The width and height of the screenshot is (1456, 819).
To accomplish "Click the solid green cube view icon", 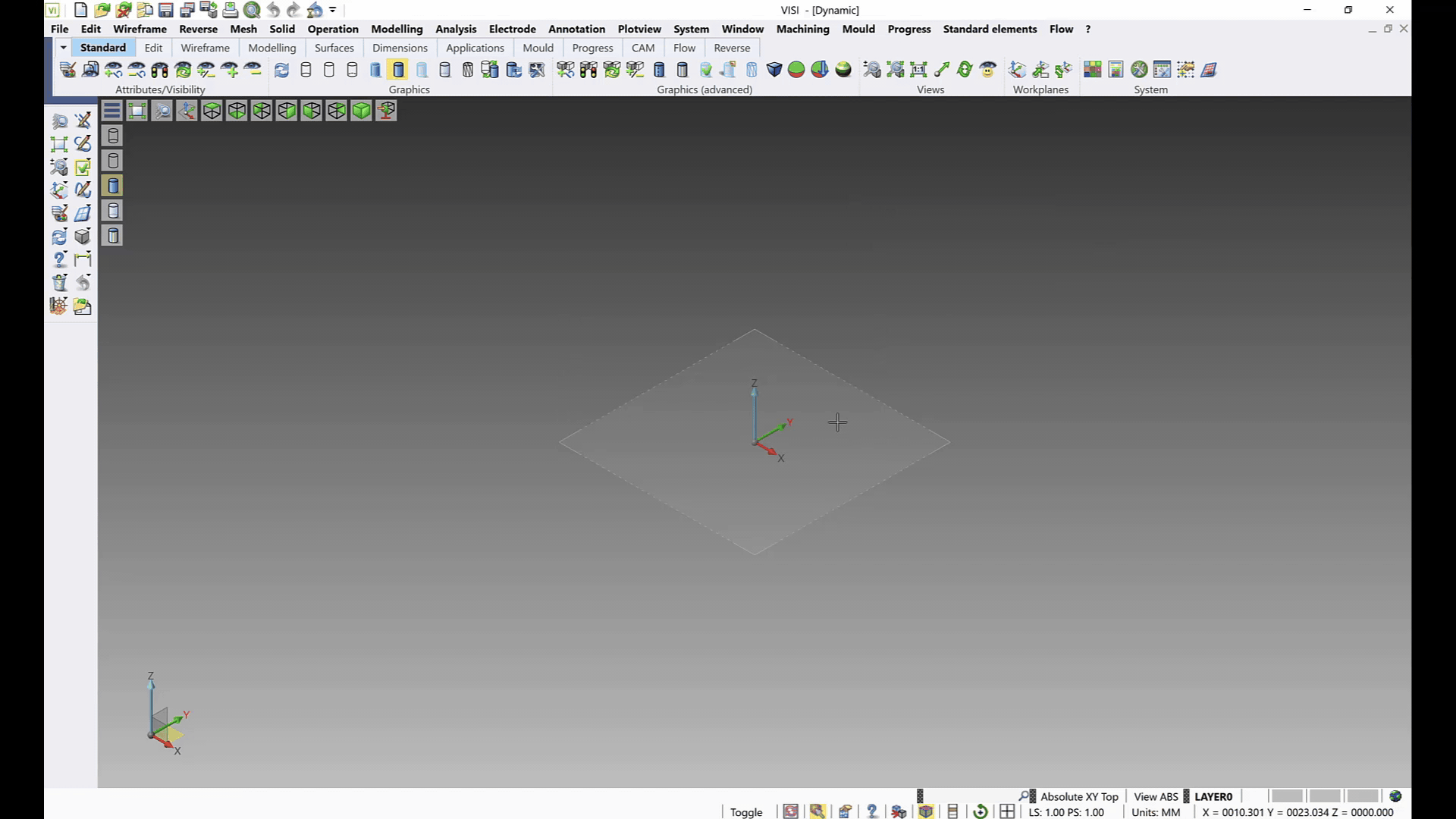I will [x=361, y=111].
